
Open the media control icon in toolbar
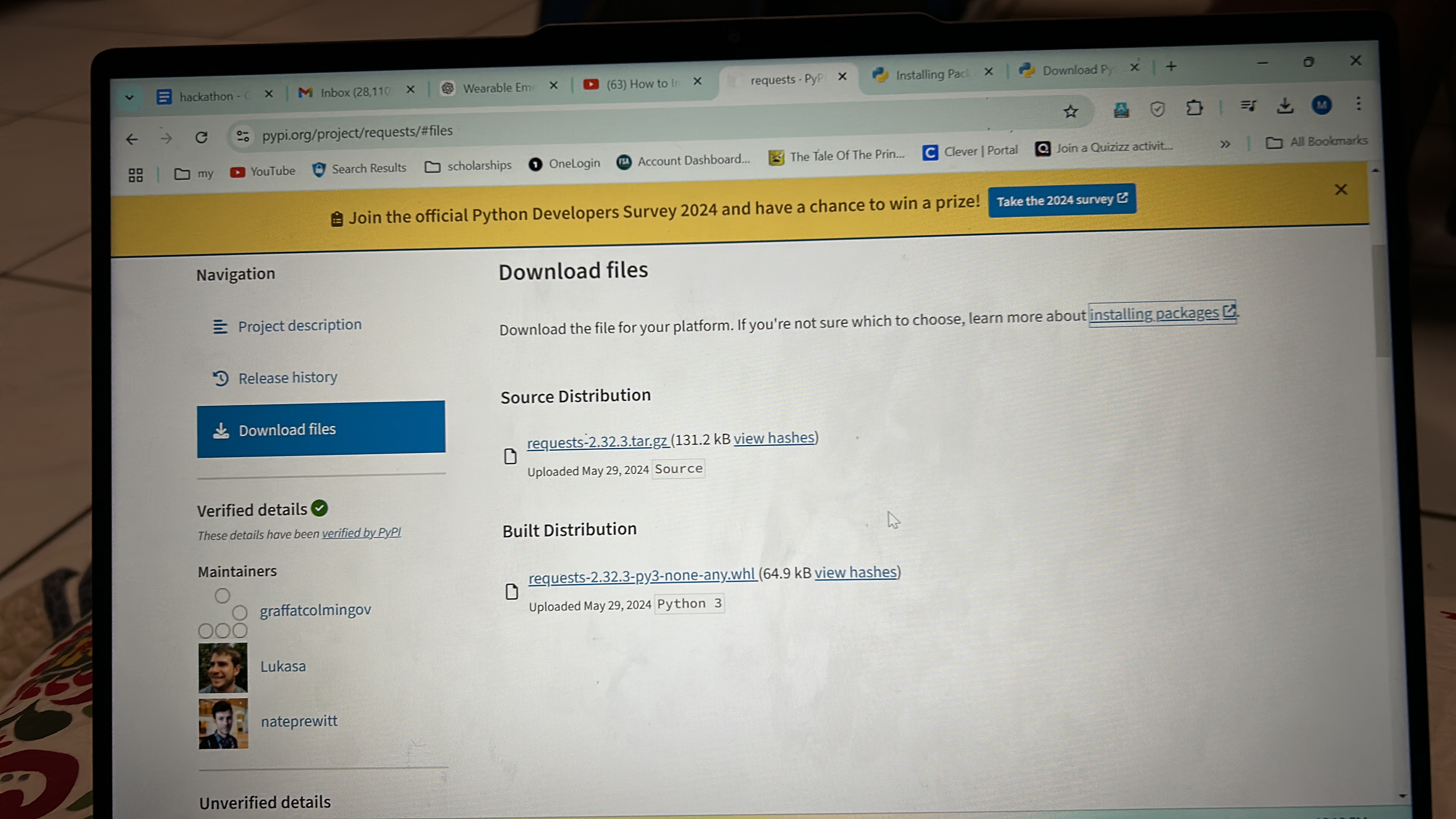[1248, 106]
